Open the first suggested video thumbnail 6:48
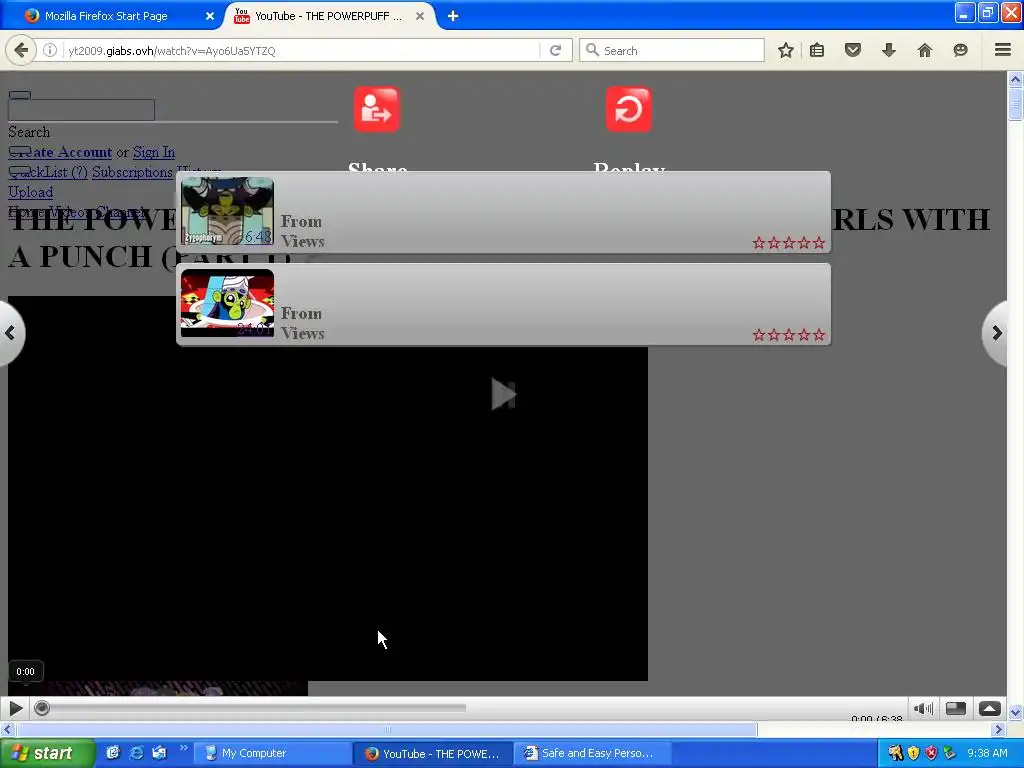The image size is (1024, 768). tap(227, 212)
